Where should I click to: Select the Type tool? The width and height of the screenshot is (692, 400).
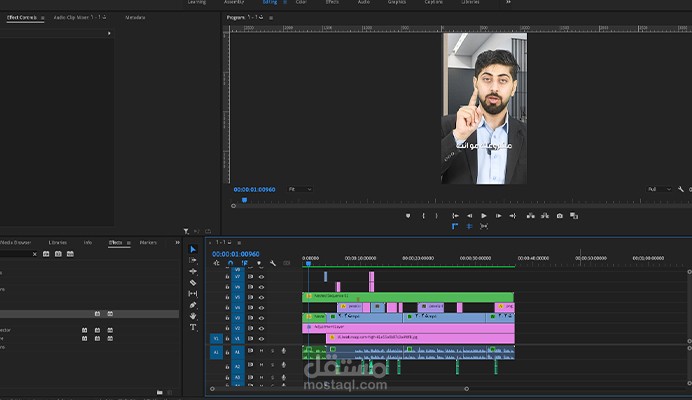(x=193, y=327)
